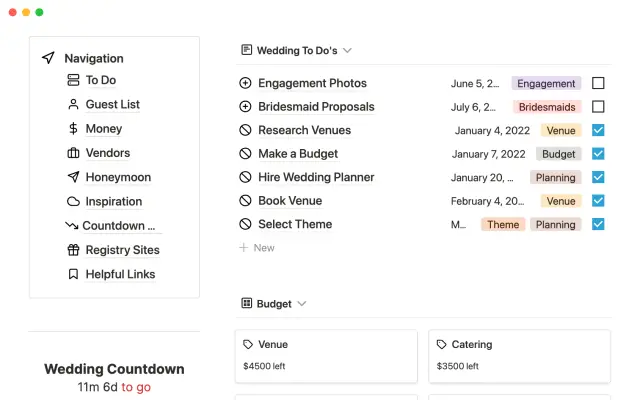The image size is (640, 400).
Task: Open the Guest List page link
Action: click(113, 104)
